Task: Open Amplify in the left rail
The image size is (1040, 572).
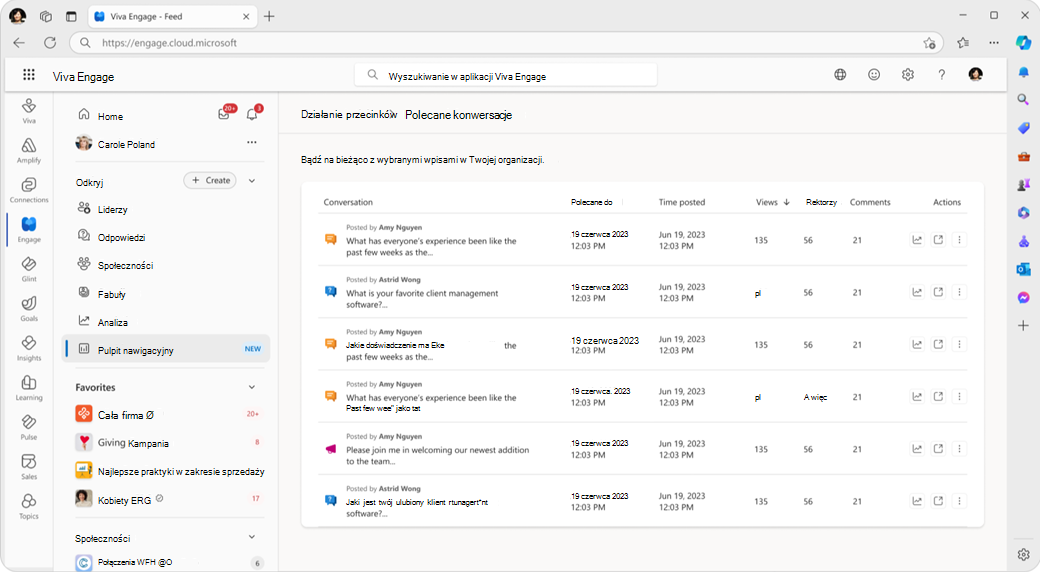Action: point(29,151)
